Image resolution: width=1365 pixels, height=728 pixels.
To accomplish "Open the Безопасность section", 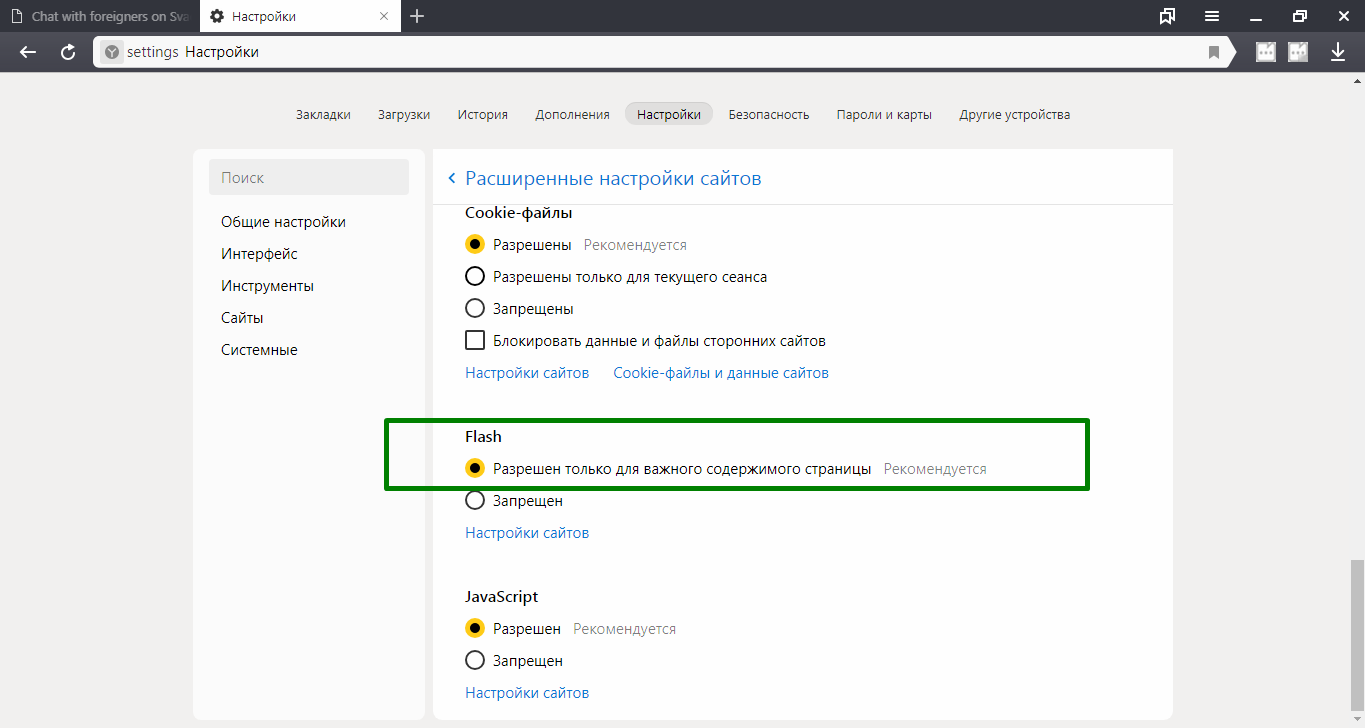I will pyautogui.click(x=769, y=114).
